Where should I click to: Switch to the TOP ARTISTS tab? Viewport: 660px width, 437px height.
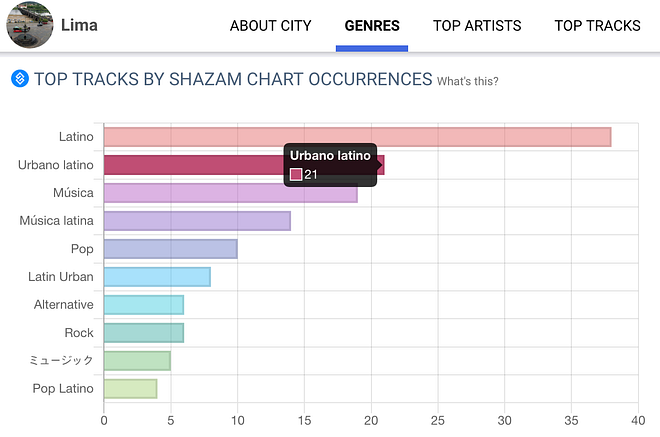click(x=479, y=26)
